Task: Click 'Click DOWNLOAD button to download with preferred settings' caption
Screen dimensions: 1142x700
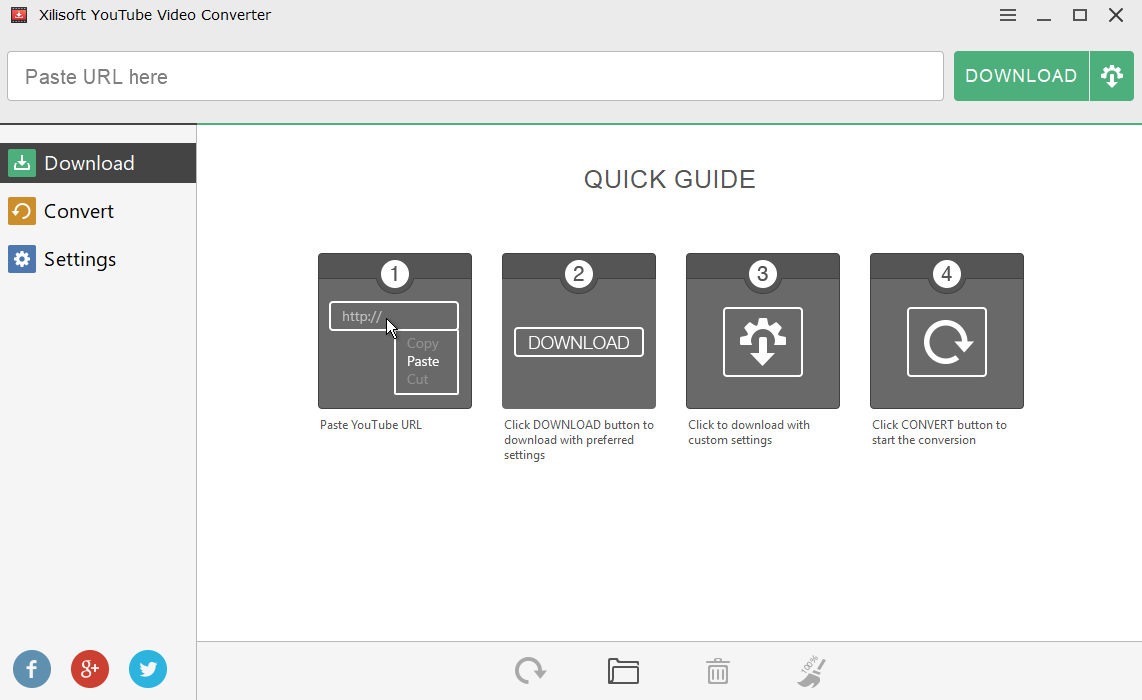Action: 579,440
